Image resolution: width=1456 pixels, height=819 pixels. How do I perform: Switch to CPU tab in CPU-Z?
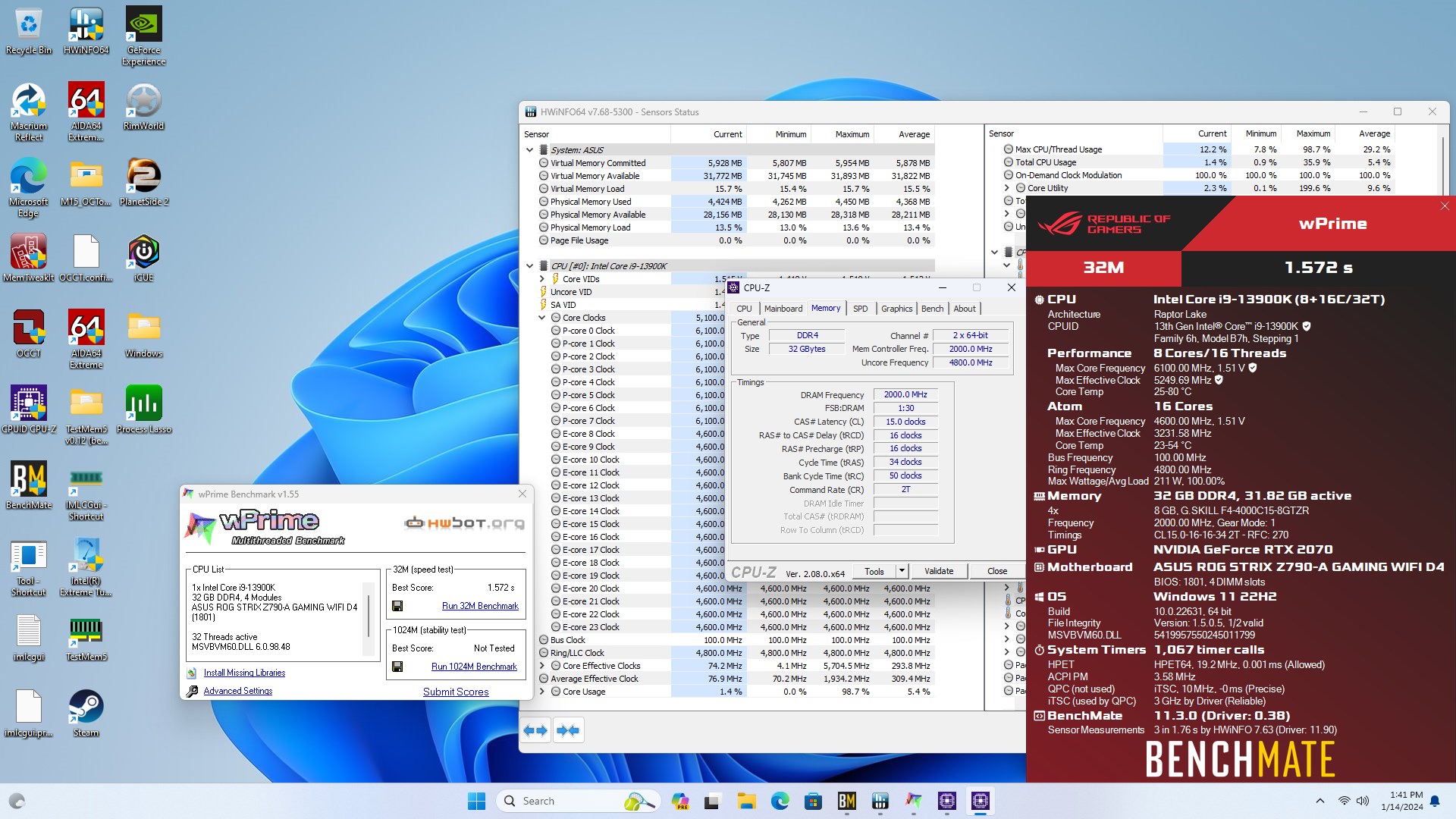(744, 309)
